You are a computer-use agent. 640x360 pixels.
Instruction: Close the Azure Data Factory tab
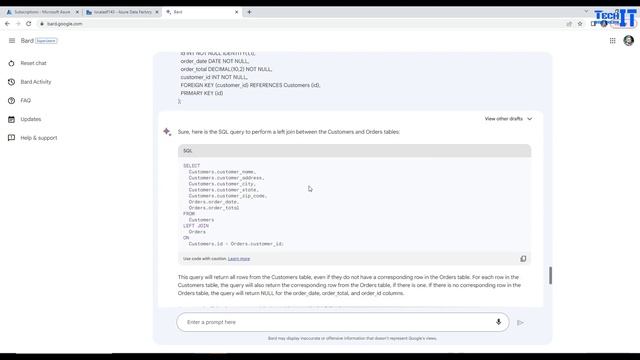coord(157,12)
